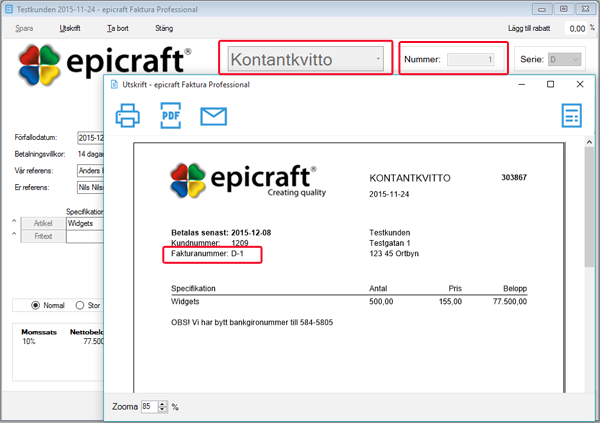Click the Artikel row button
The height and width of the screenshot is (423, 600).
tap(42, 223)
